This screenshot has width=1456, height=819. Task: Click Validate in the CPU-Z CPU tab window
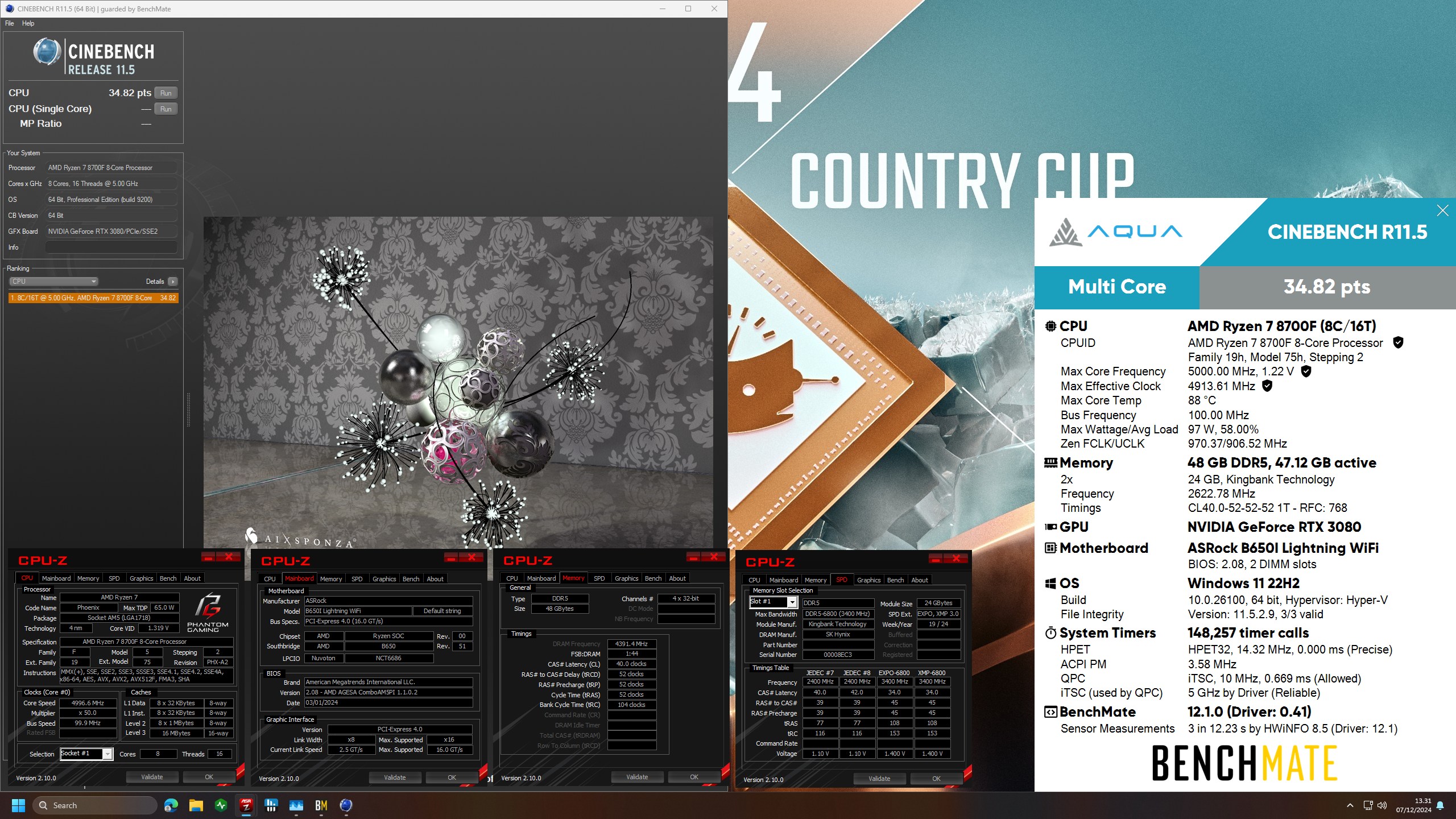(152, 777)
